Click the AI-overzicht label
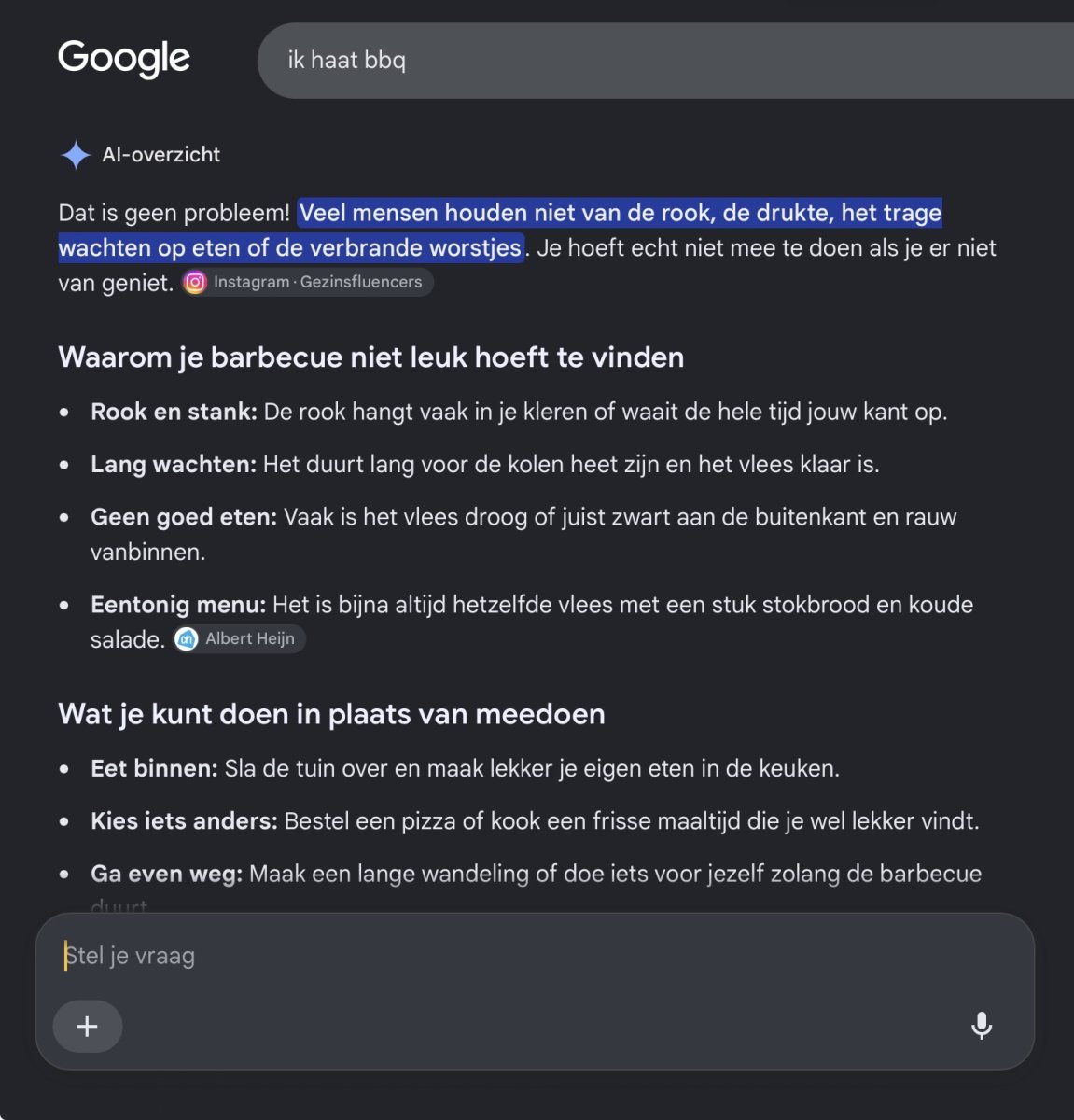Viewport: 1074px width, 1120px height. pos(161,155)
